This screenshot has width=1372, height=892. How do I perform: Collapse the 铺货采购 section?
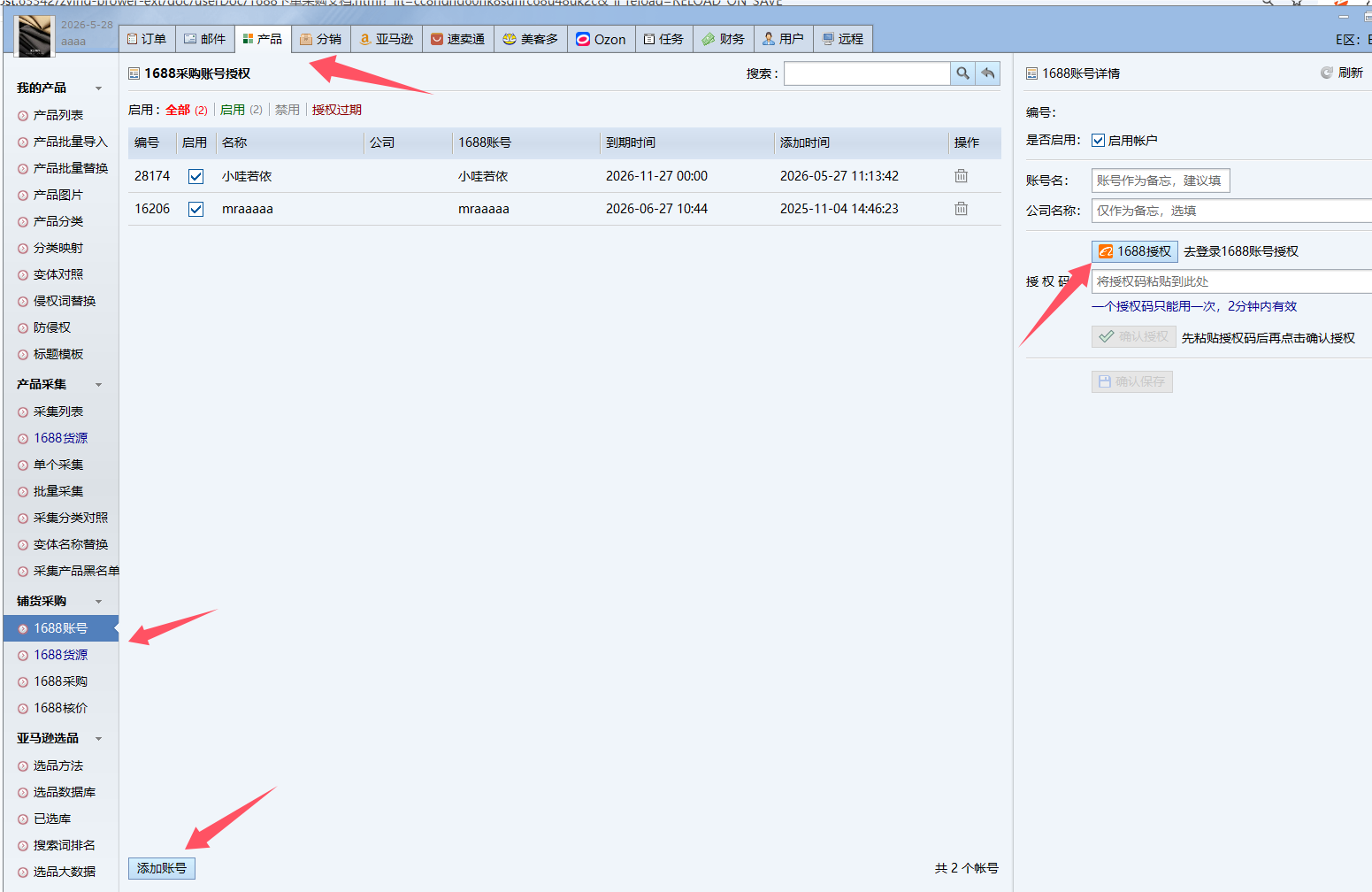click(x=98, y=601)
